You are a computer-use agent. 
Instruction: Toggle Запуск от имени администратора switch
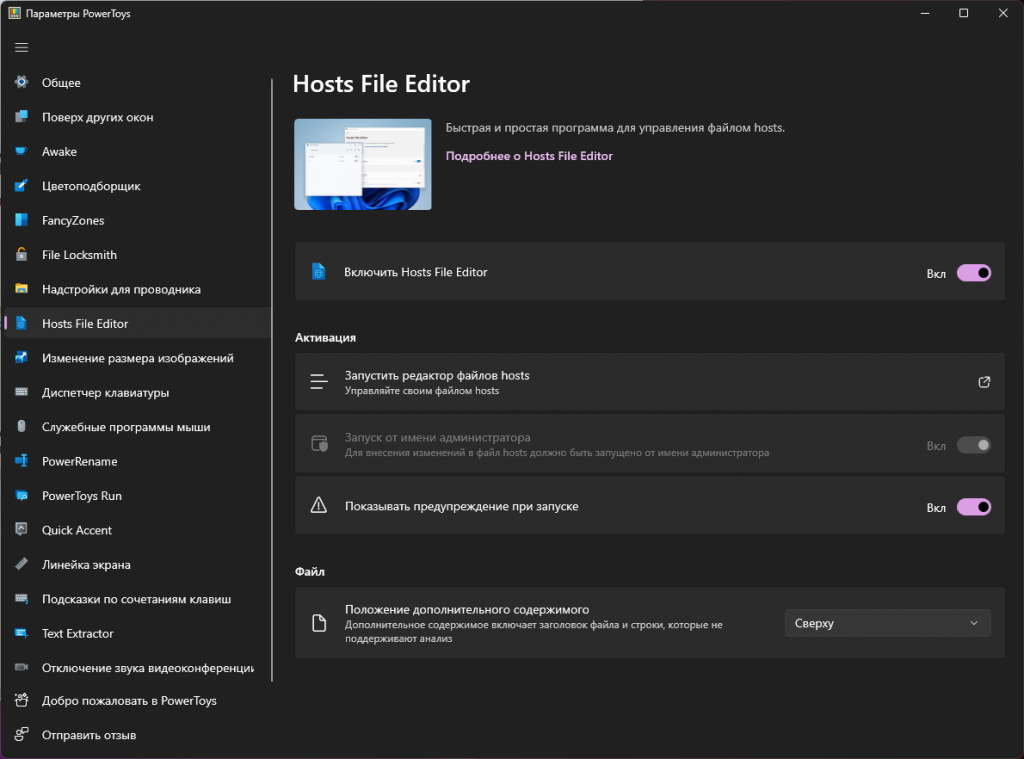(x=973, y=445)
